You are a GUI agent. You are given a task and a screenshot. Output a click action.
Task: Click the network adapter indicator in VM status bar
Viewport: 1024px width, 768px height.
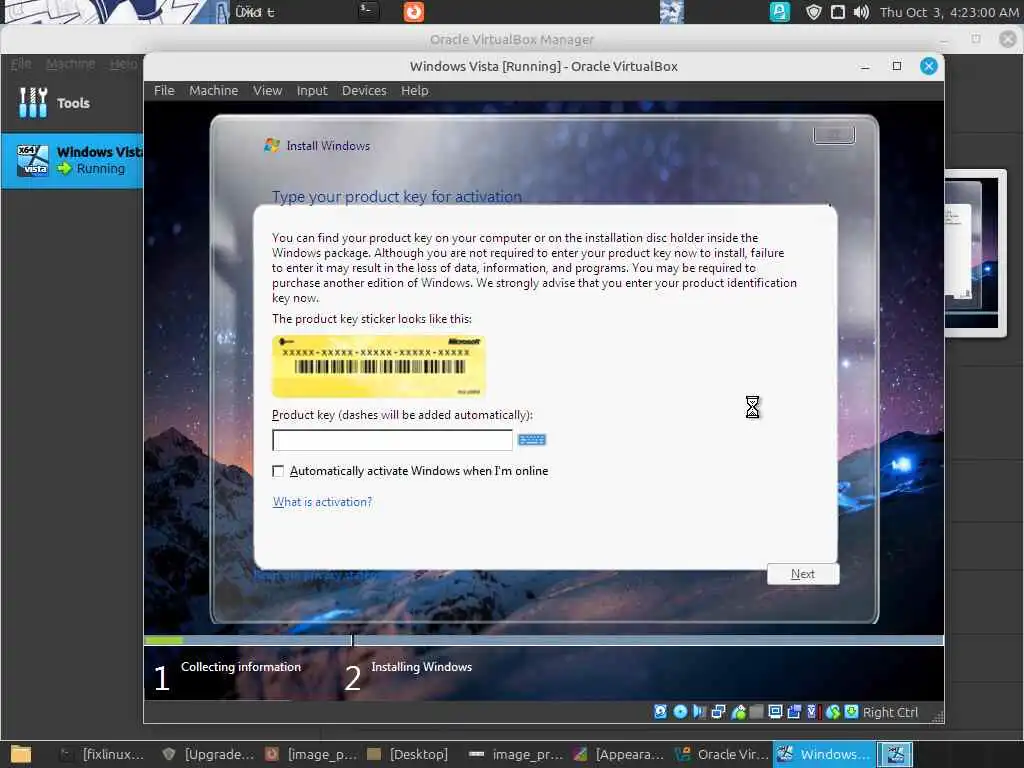(x=718, y=712)
